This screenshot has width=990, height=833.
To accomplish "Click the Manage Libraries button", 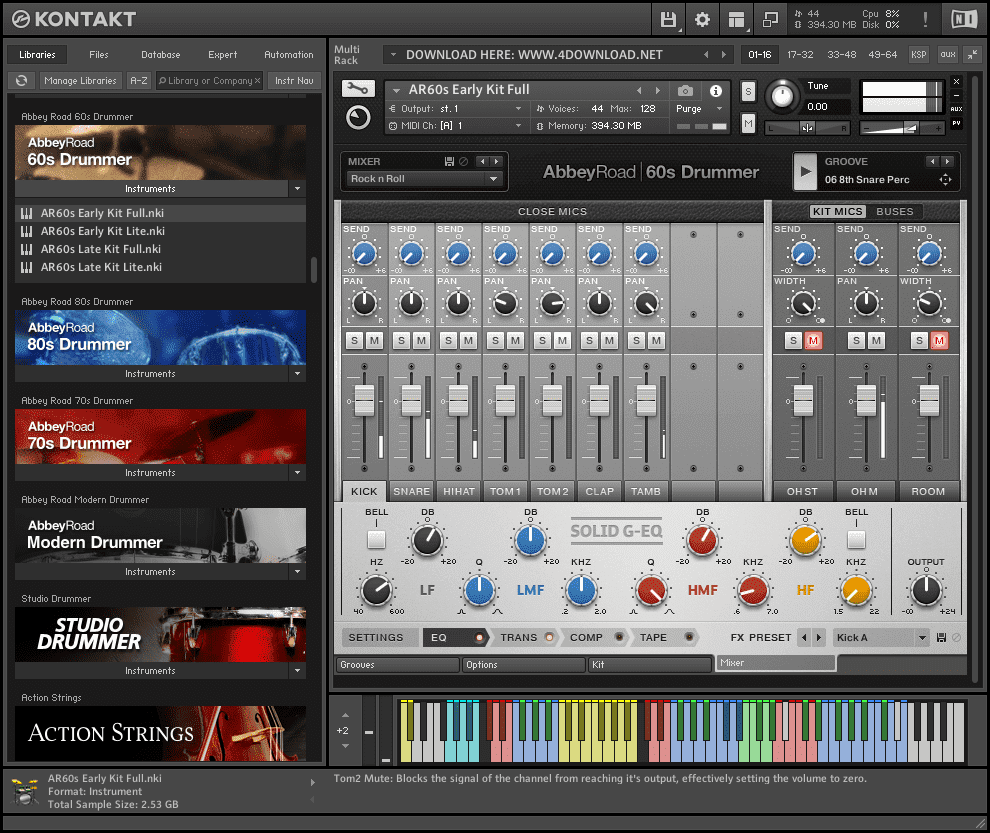I will [81, 80].
